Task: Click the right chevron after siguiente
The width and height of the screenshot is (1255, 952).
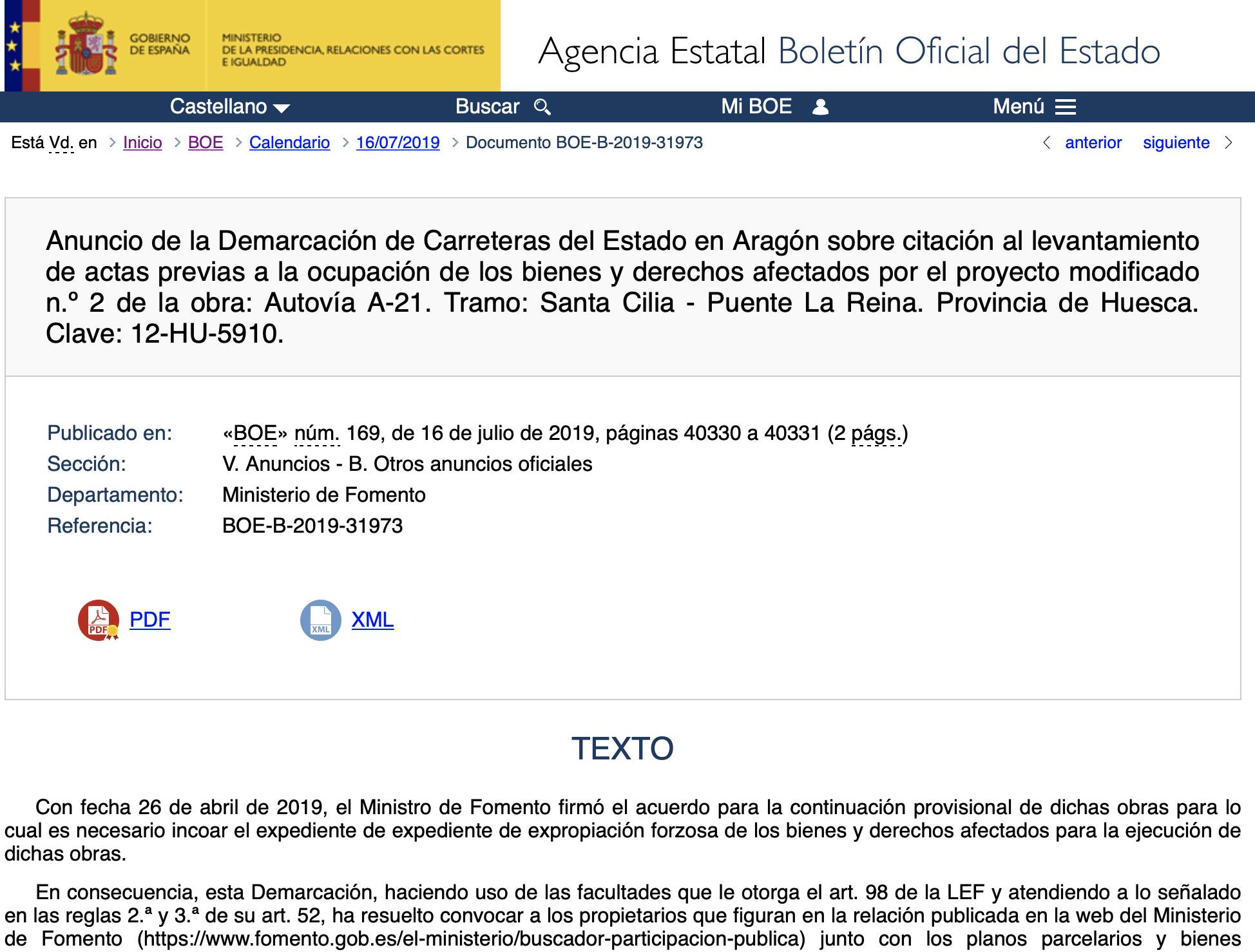Action: [1229, 142]
